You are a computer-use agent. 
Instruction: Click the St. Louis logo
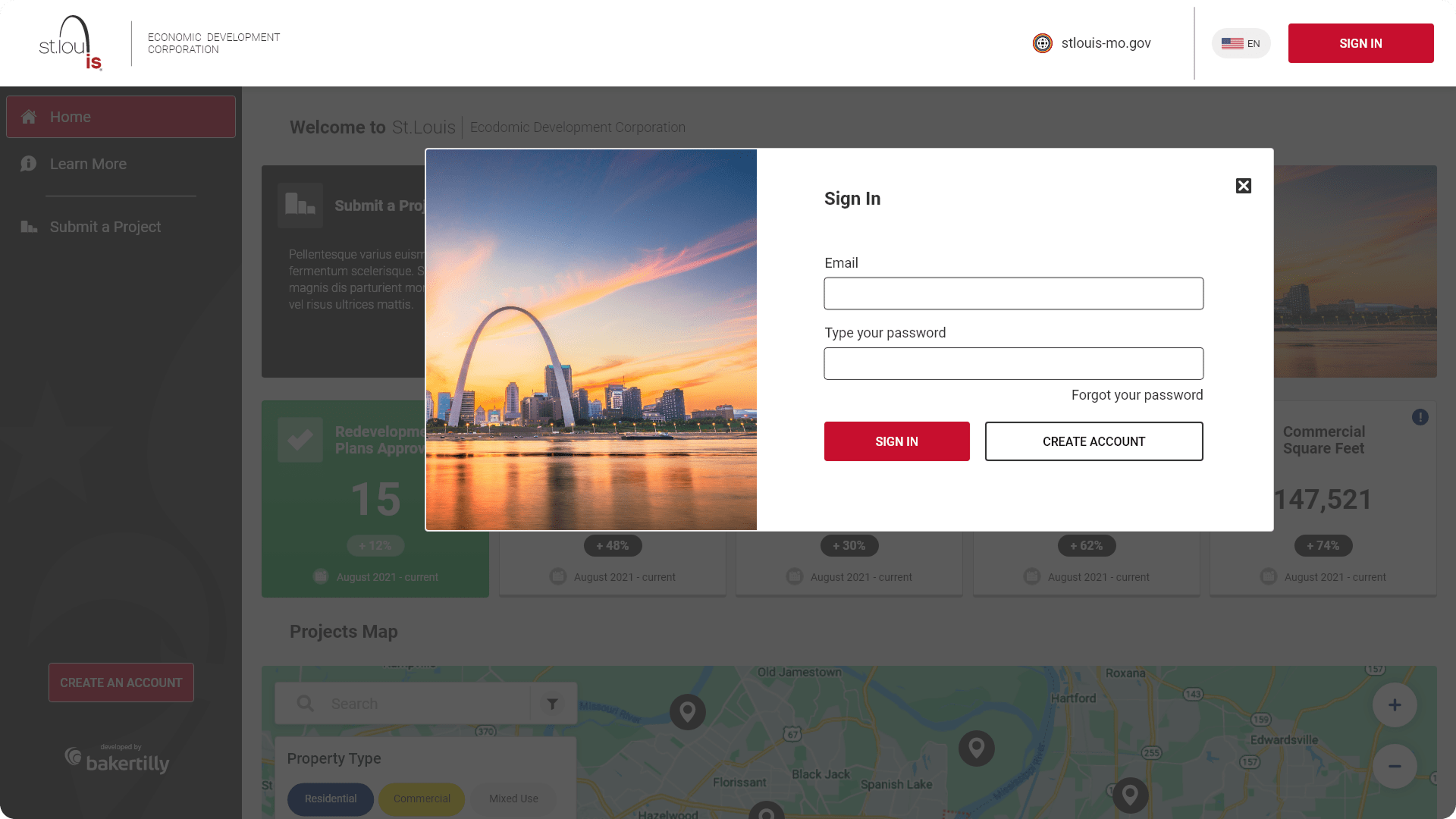click(x=70, y=43)
